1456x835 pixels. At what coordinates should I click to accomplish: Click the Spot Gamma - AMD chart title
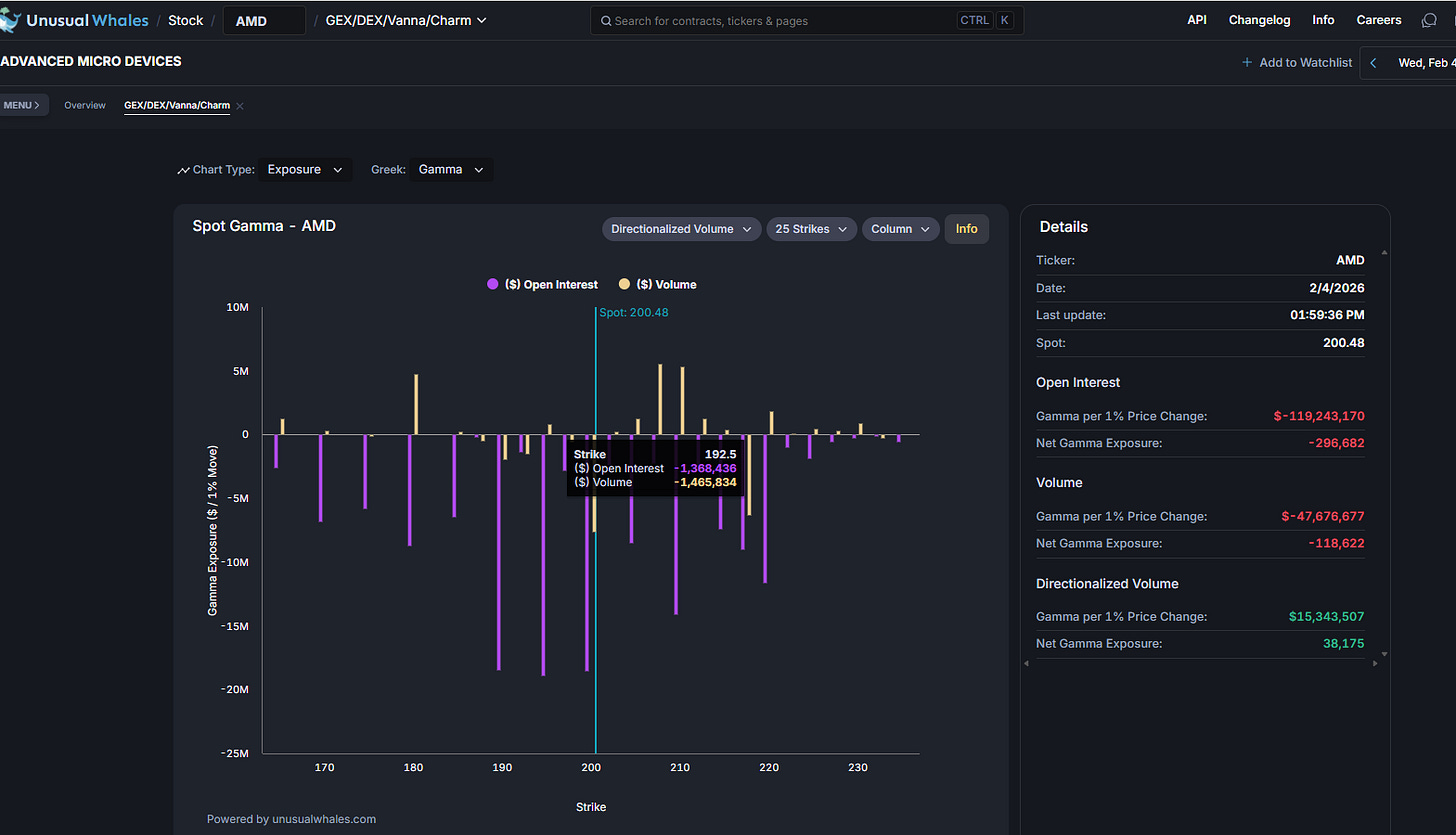pos(264,226)
